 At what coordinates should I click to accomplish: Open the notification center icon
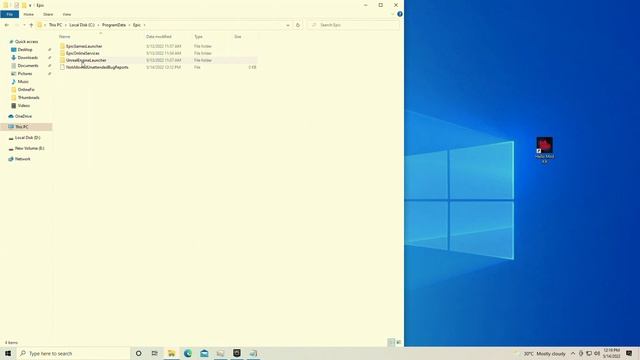click(629, 353)
